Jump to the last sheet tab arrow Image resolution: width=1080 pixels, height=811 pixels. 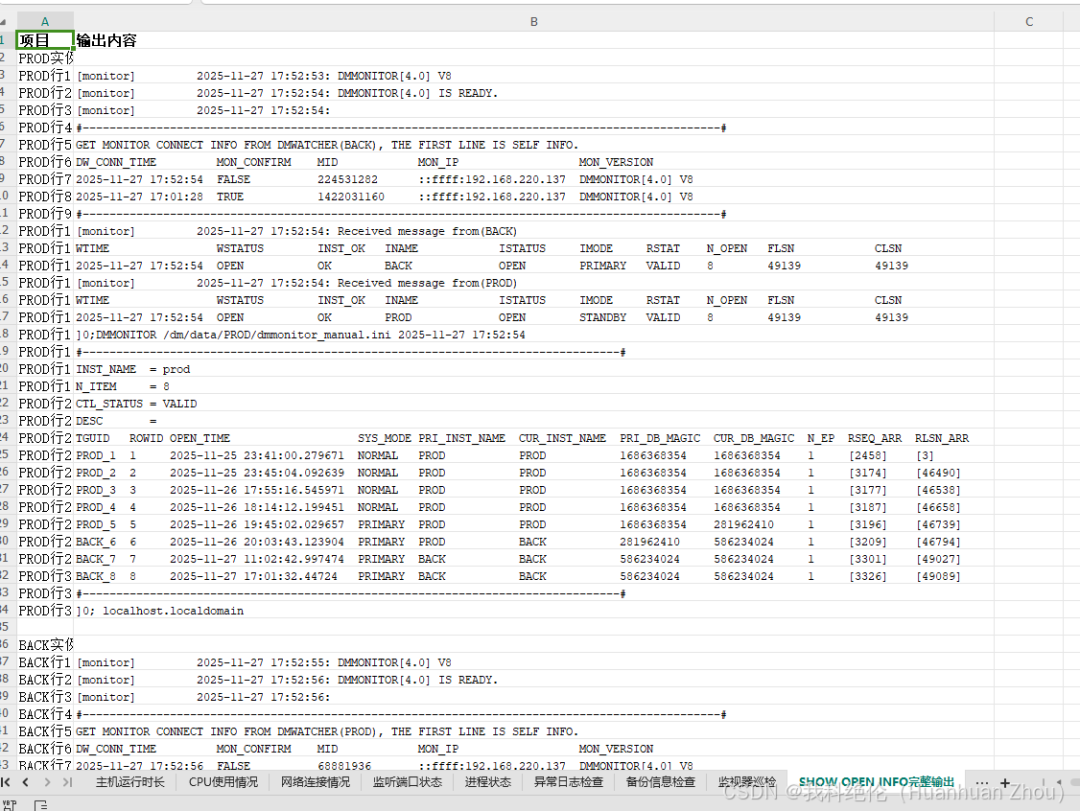[67, 782]
